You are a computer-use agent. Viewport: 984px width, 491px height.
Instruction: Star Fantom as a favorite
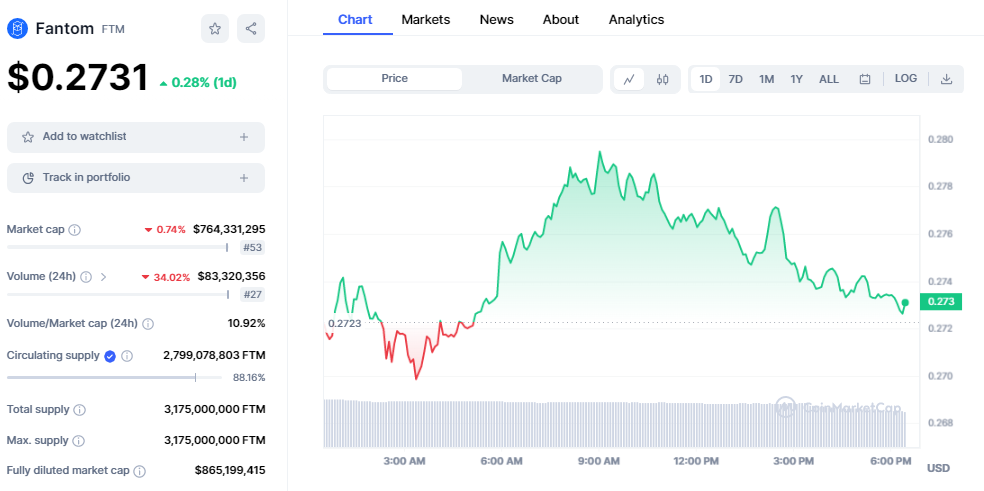tap(215, 28)
